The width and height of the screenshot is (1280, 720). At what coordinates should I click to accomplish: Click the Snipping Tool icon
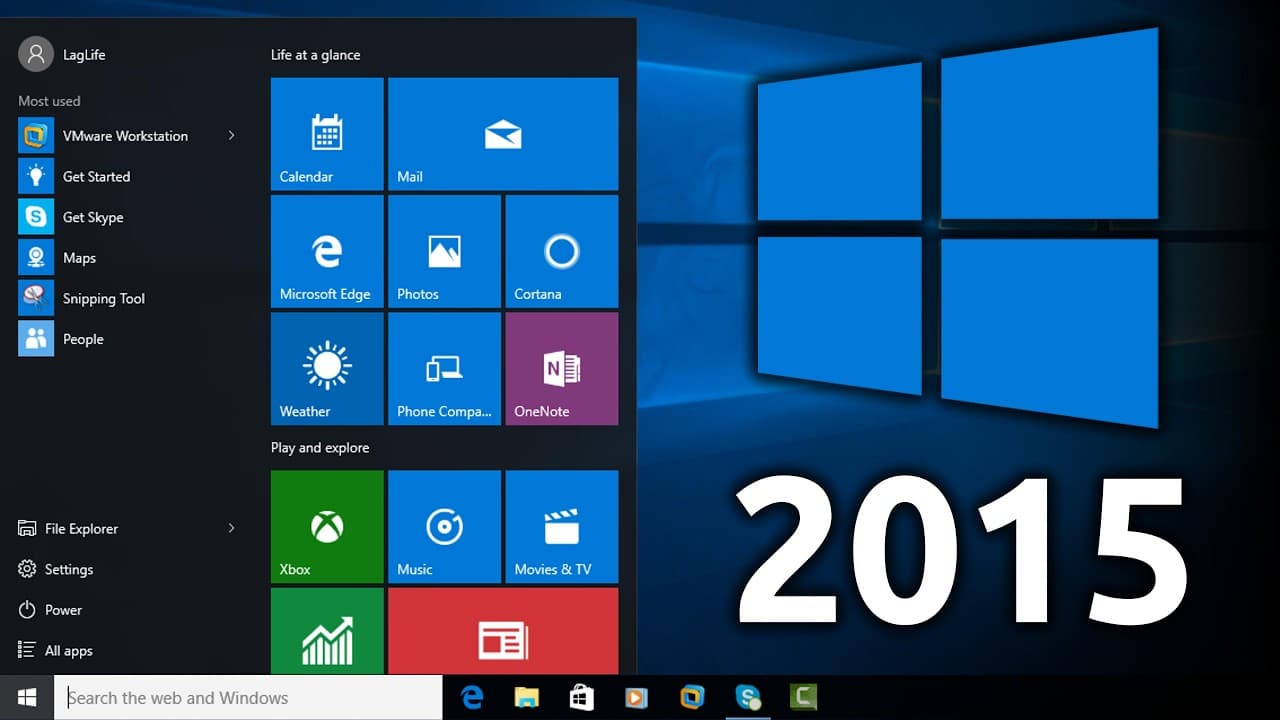[x=36, y=298]
